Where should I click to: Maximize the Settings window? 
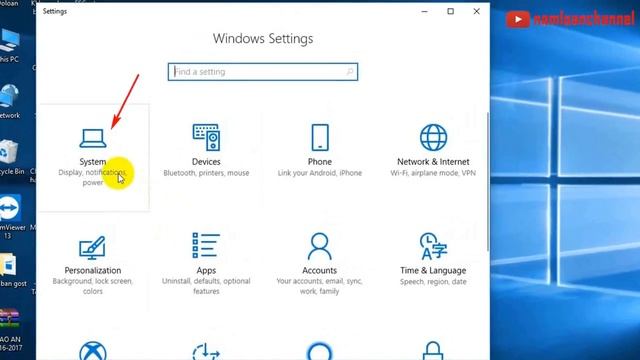coord(451,11)
